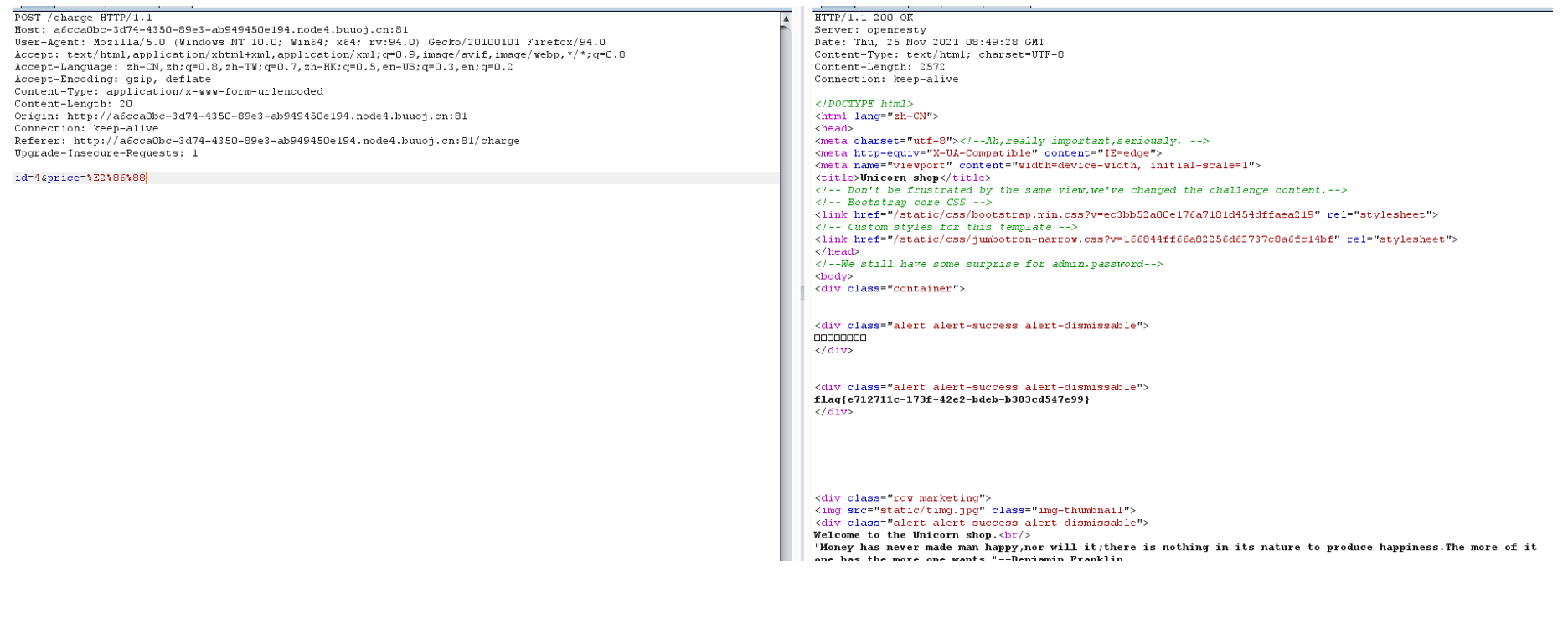Screen dimensions: 1568x623
Task: Click the Date response header line
Action: pyautogui.click(x=929, y=43)
